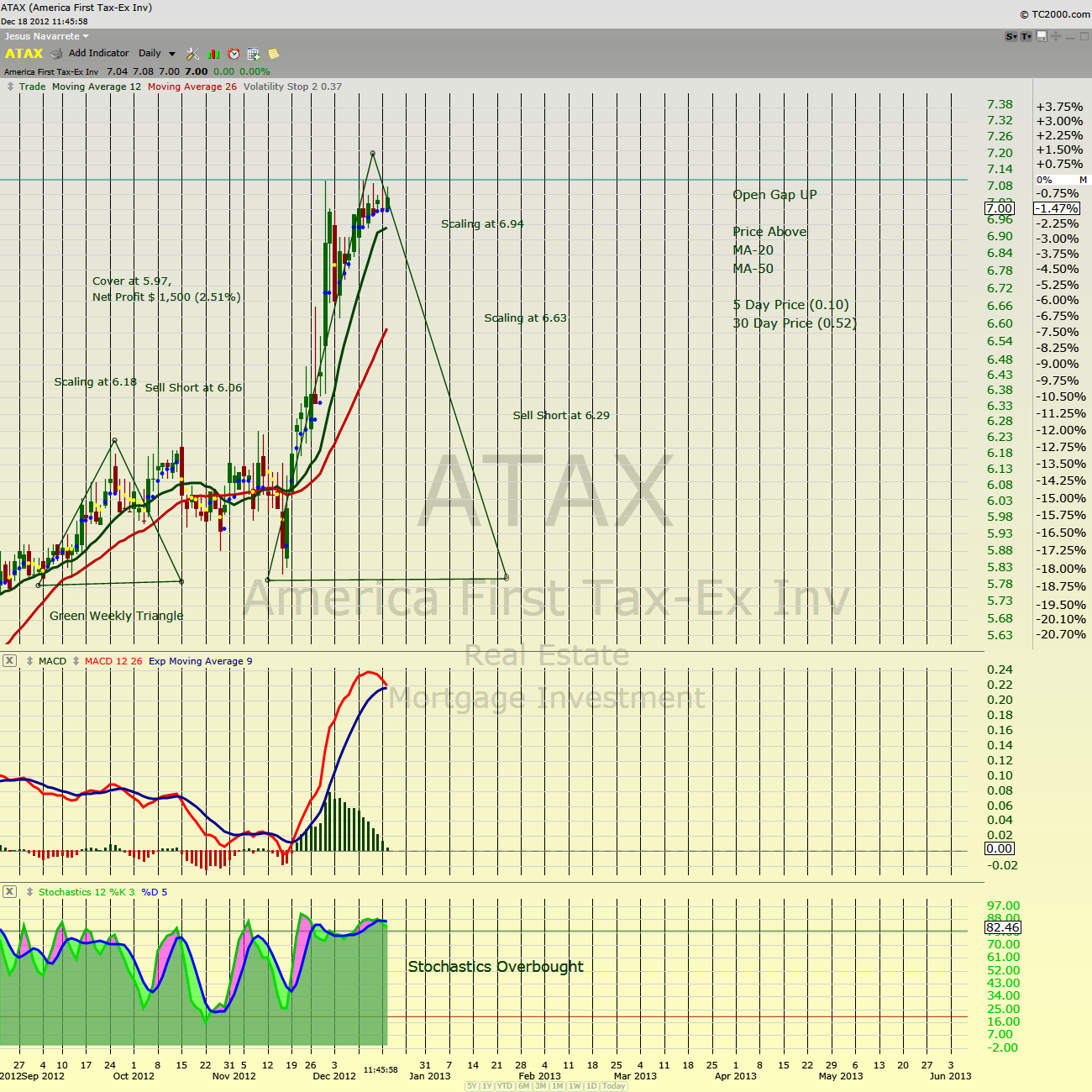
Task: Select the 6M time range button
Action: 523,1086
